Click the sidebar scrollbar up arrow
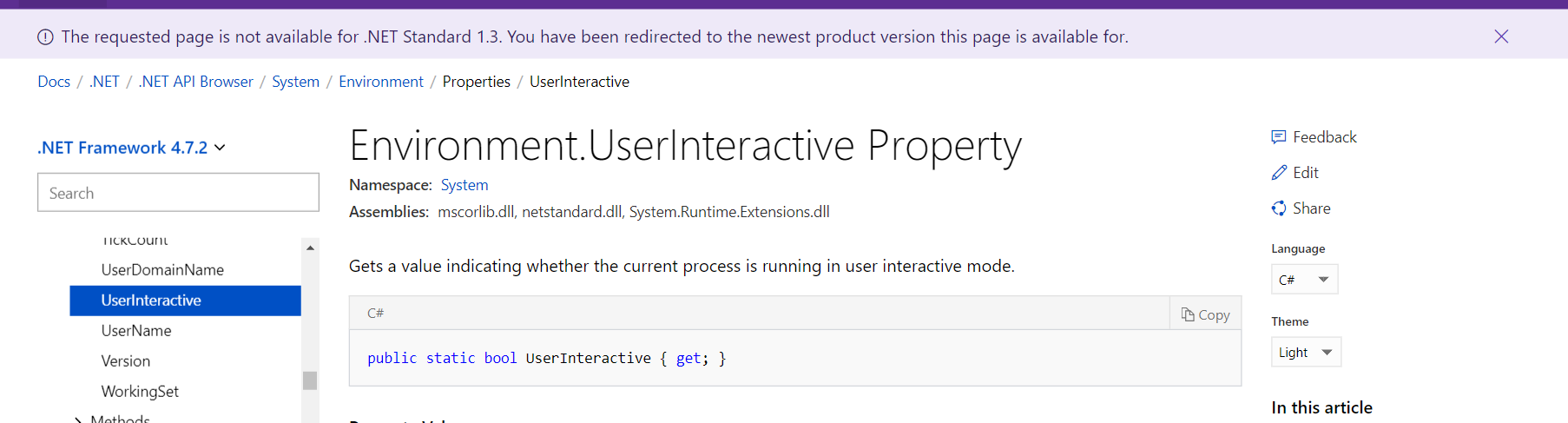The image size is (1568, 423). 310,248
